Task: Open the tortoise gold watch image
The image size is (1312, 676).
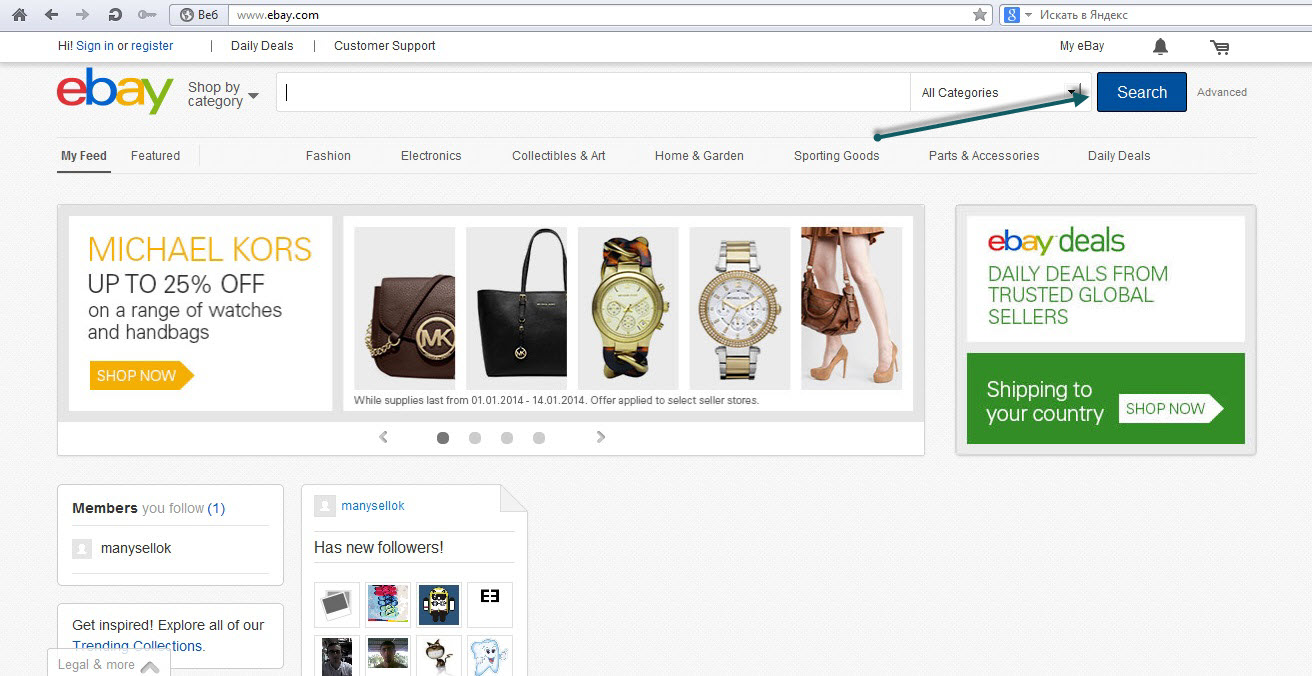Action: pos(628,309)
